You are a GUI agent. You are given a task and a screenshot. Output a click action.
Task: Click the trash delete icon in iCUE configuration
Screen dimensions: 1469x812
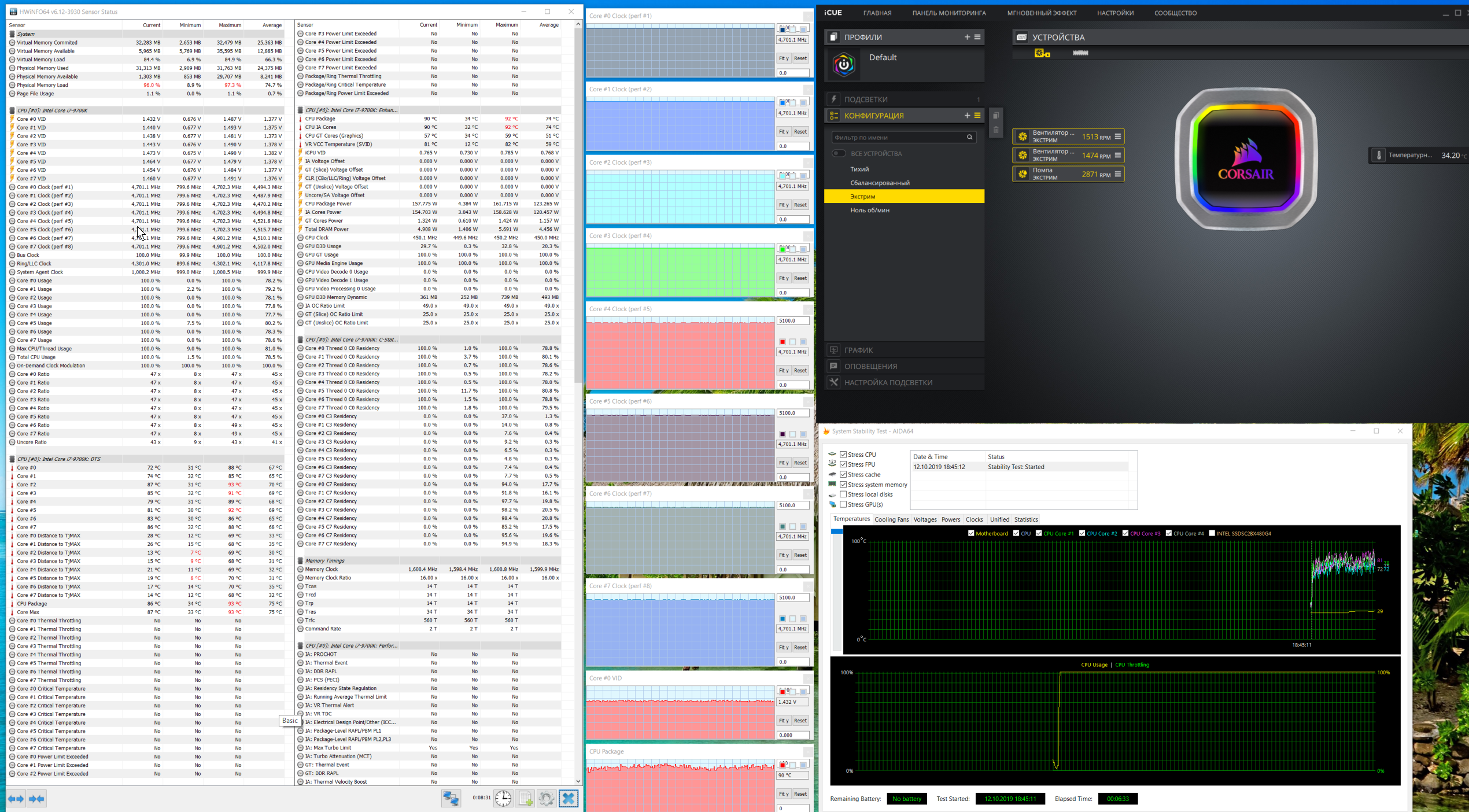(996, 130)
